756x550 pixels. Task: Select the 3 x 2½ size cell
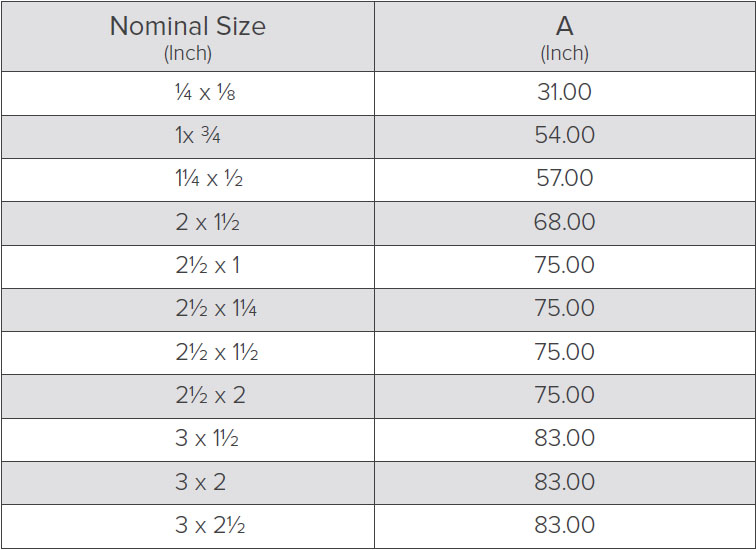coord(188,526)
